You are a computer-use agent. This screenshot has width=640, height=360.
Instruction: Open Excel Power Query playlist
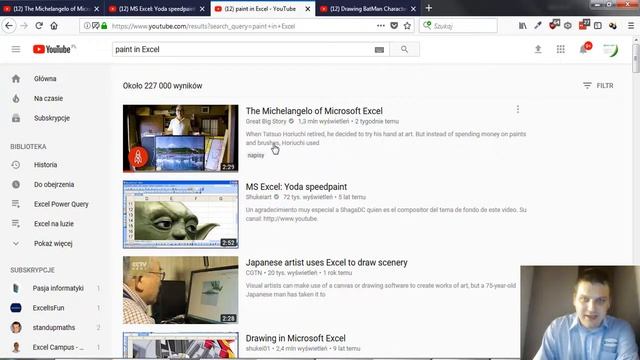coord(61,204)
